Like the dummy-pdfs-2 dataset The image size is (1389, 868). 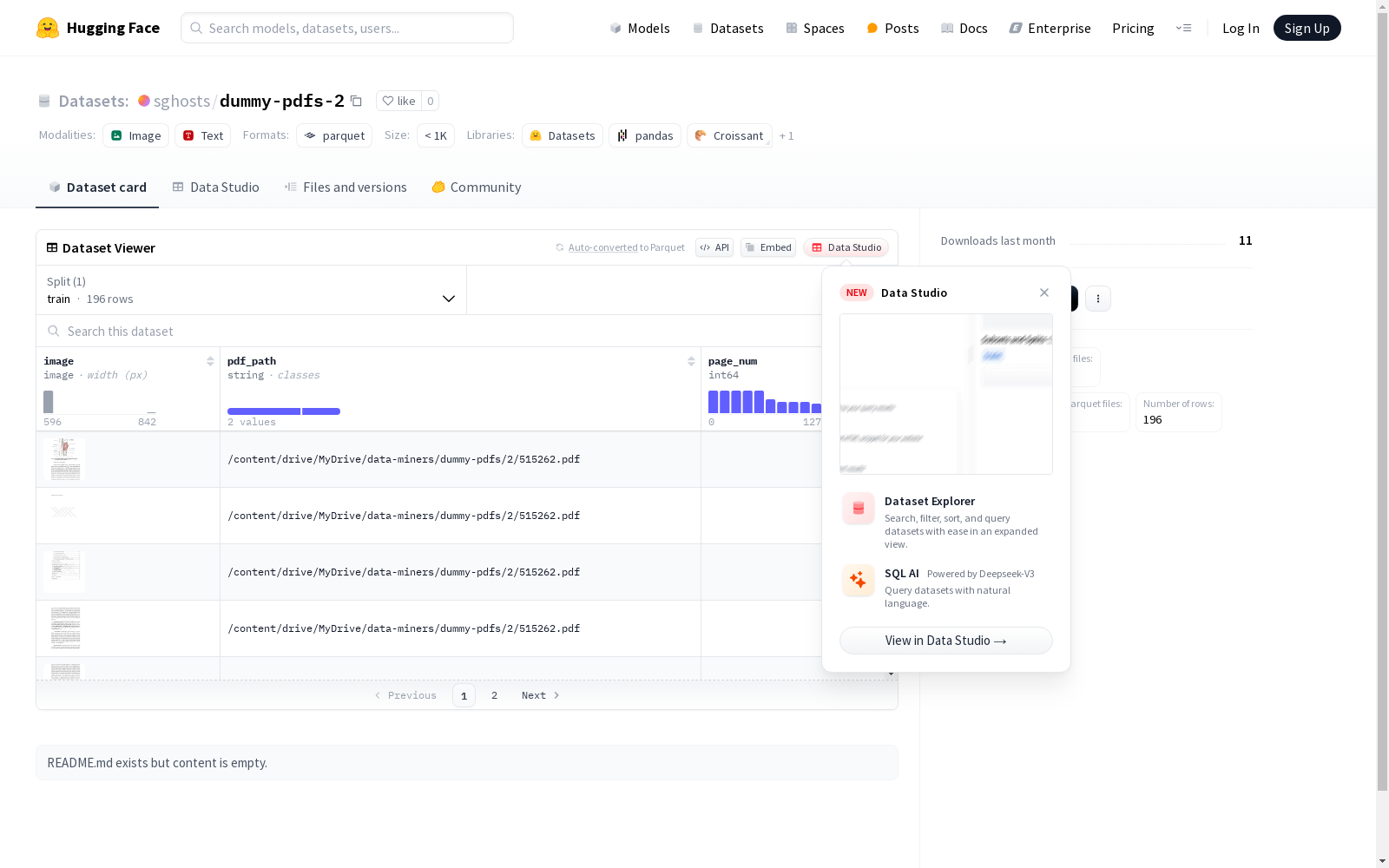399,101
